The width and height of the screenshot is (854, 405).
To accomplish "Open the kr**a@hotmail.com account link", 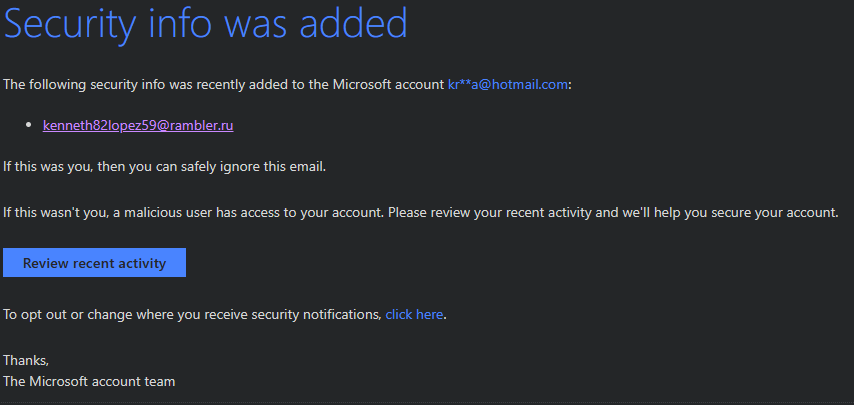I will (x=507, y=85).
